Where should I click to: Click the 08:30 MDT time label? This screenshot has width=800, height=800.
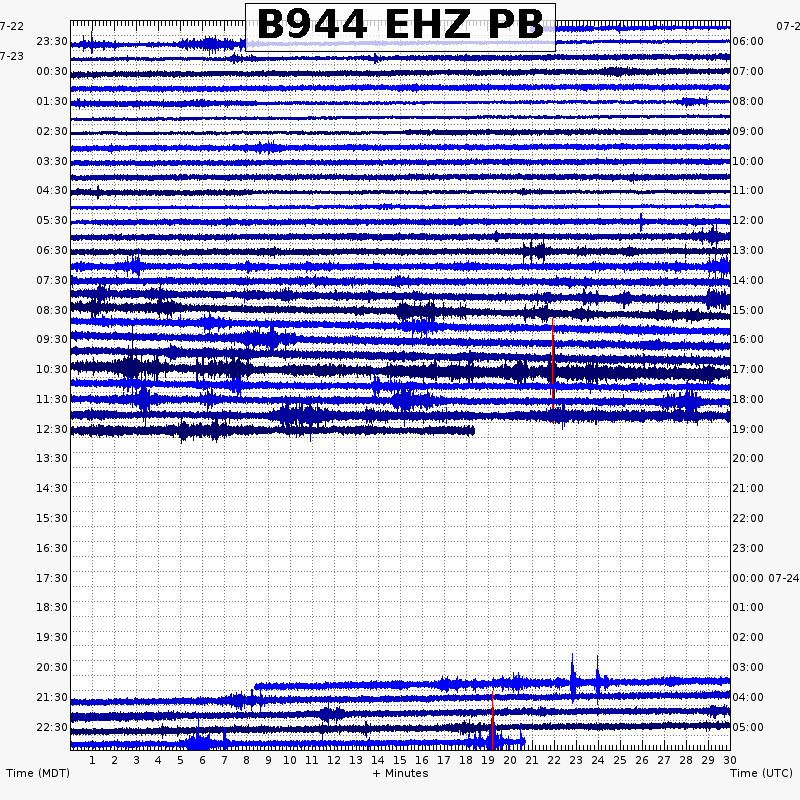[x=52, y=310]
